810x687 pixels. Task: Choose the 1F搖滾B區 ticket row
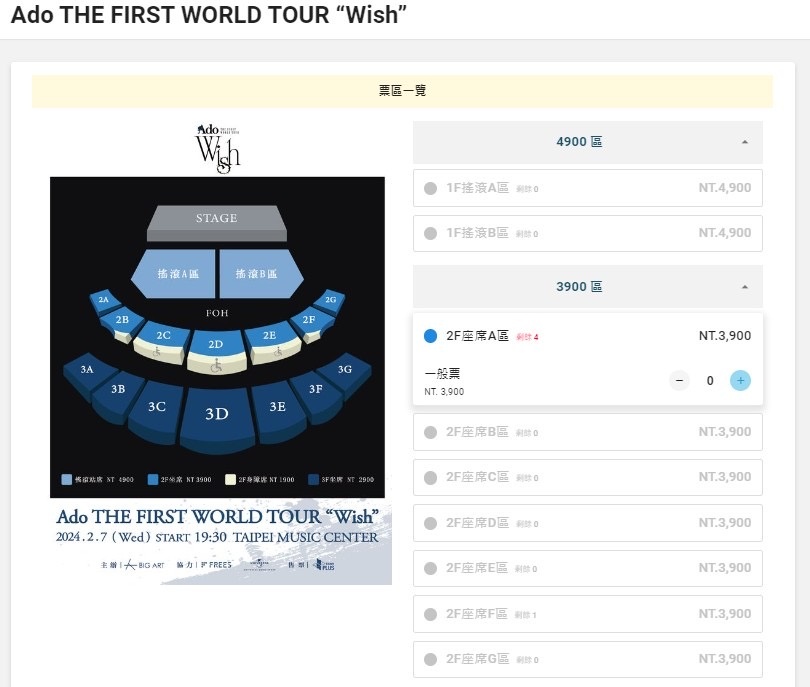pyautogui.click(x=587, y=233)
